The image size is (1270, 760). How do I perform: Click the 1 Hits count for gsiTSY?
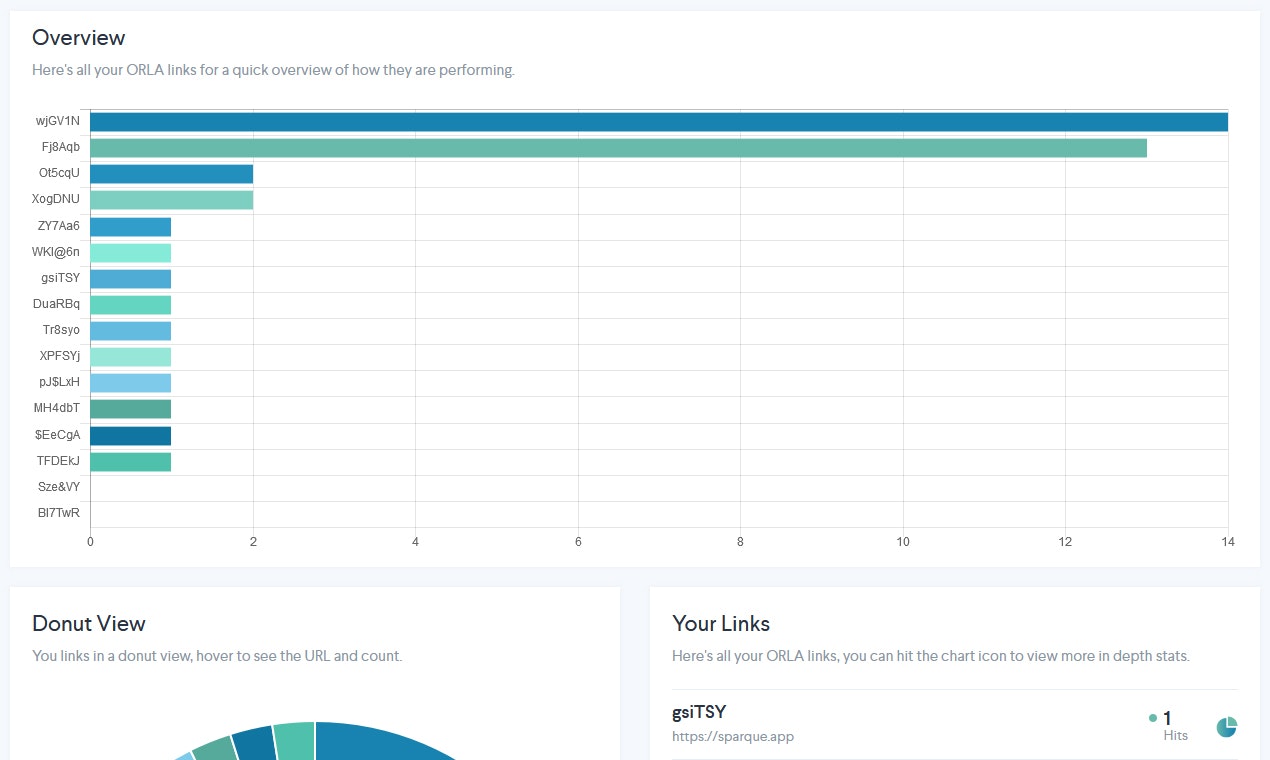pyautogui.click(x=1169, y=726)
